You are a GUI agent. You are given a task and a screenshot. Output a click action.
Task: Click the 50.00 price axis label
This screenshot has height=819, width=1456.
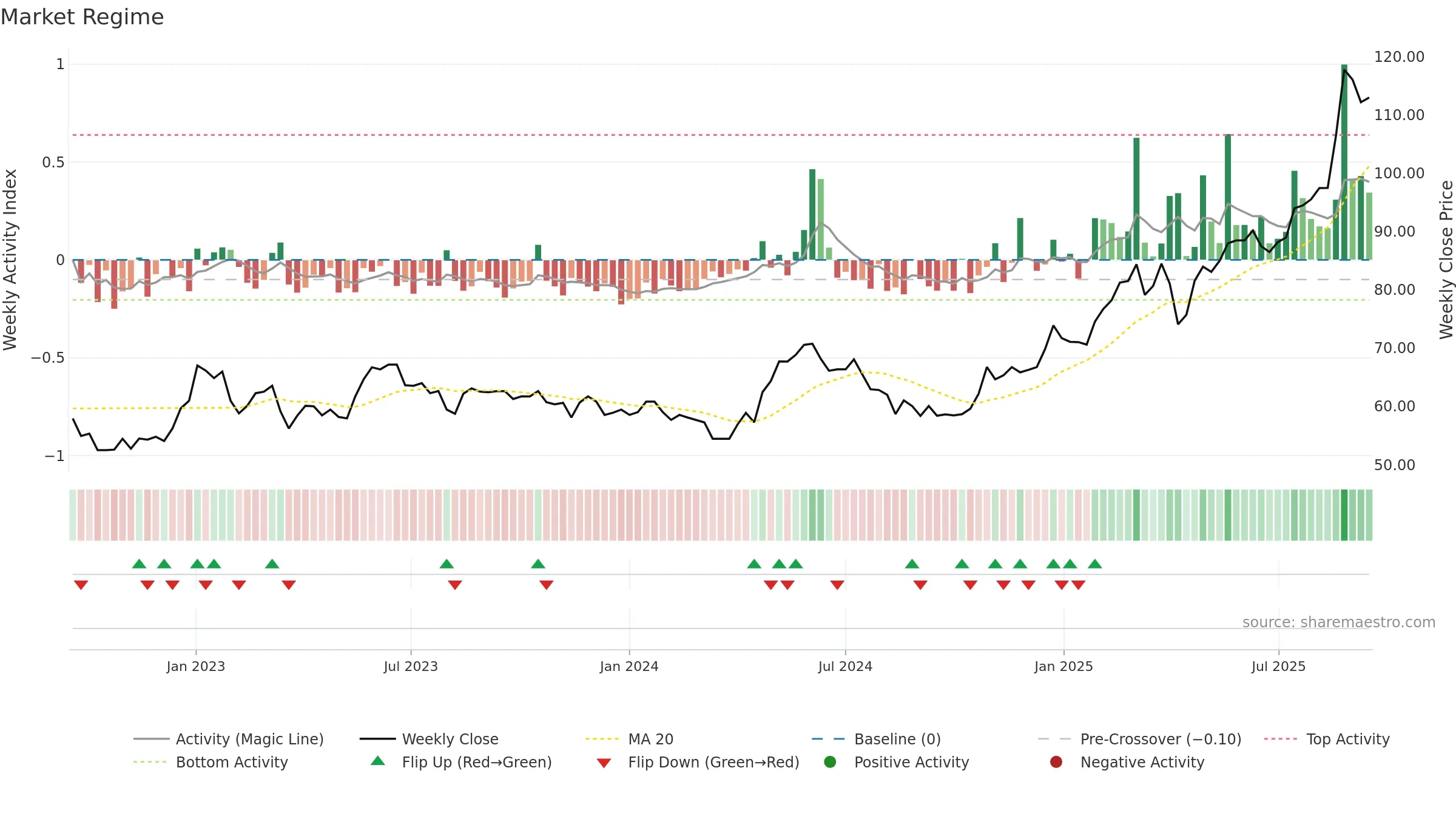[x=1395, y=465]
